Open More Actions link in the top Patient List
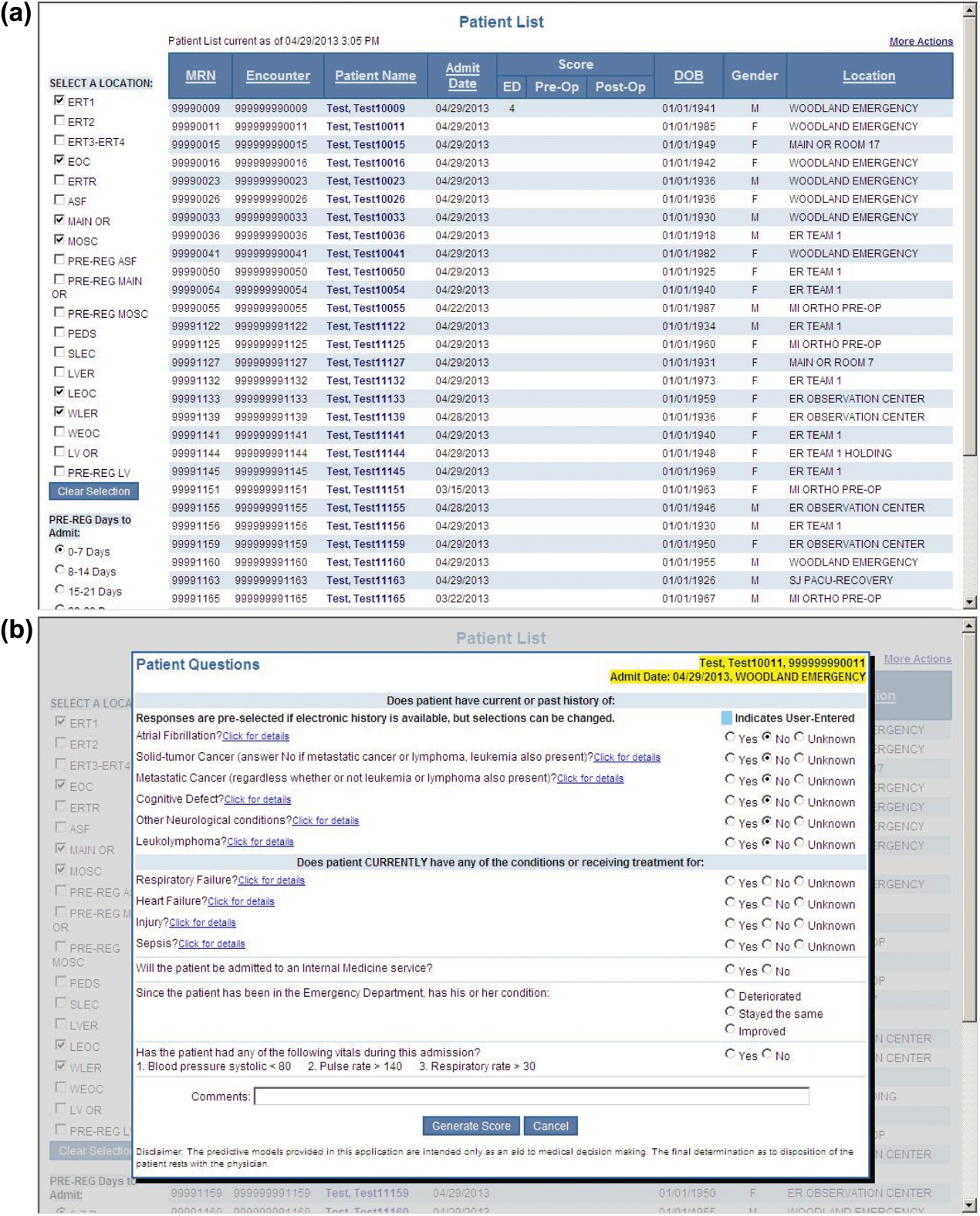Image resolution: width=980 pixels, height=1216 pixels. (x=921, y=42)
